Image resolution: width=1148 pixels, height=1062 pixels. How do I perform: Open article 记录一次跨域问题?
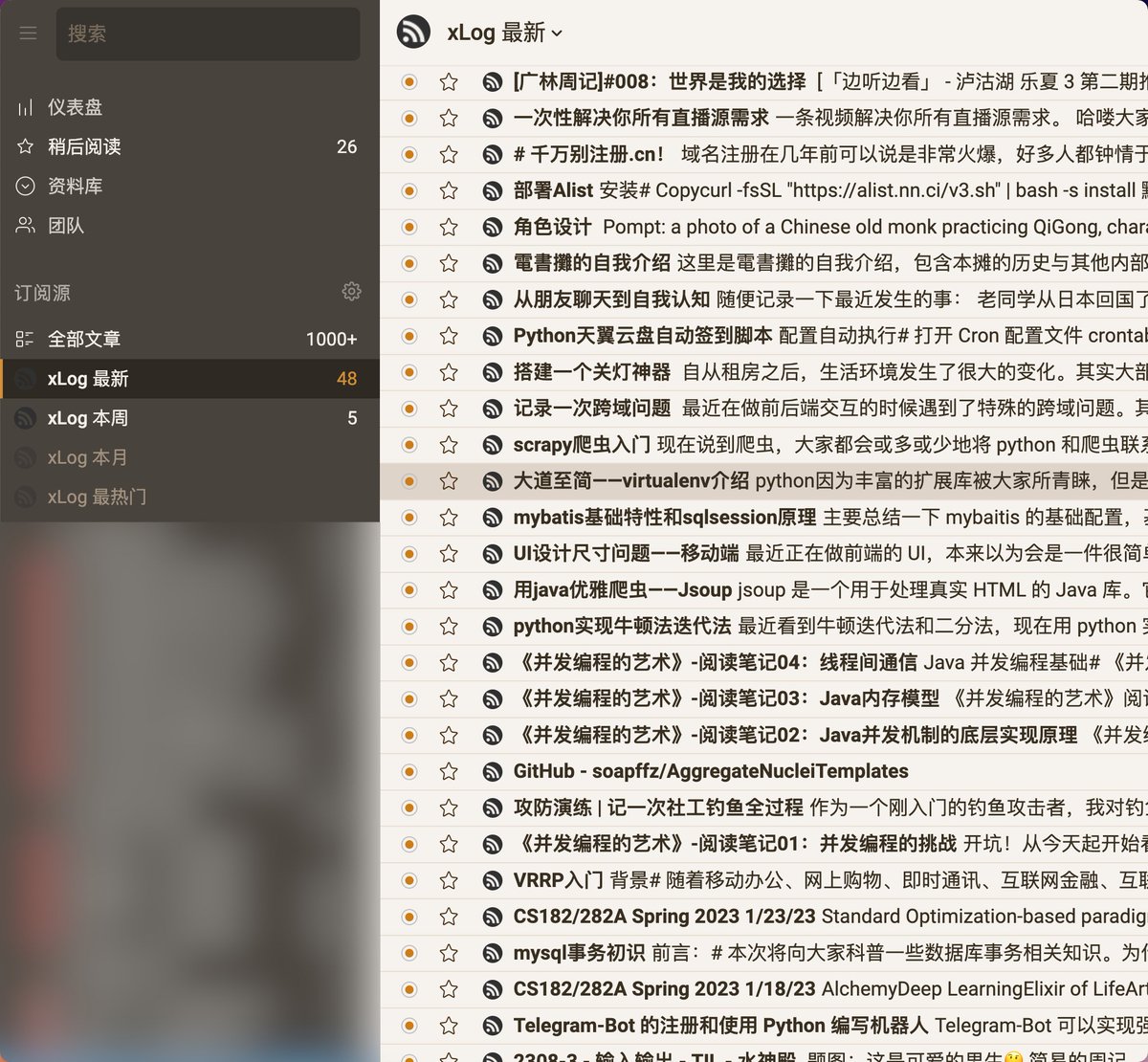(x=592, y=409)
